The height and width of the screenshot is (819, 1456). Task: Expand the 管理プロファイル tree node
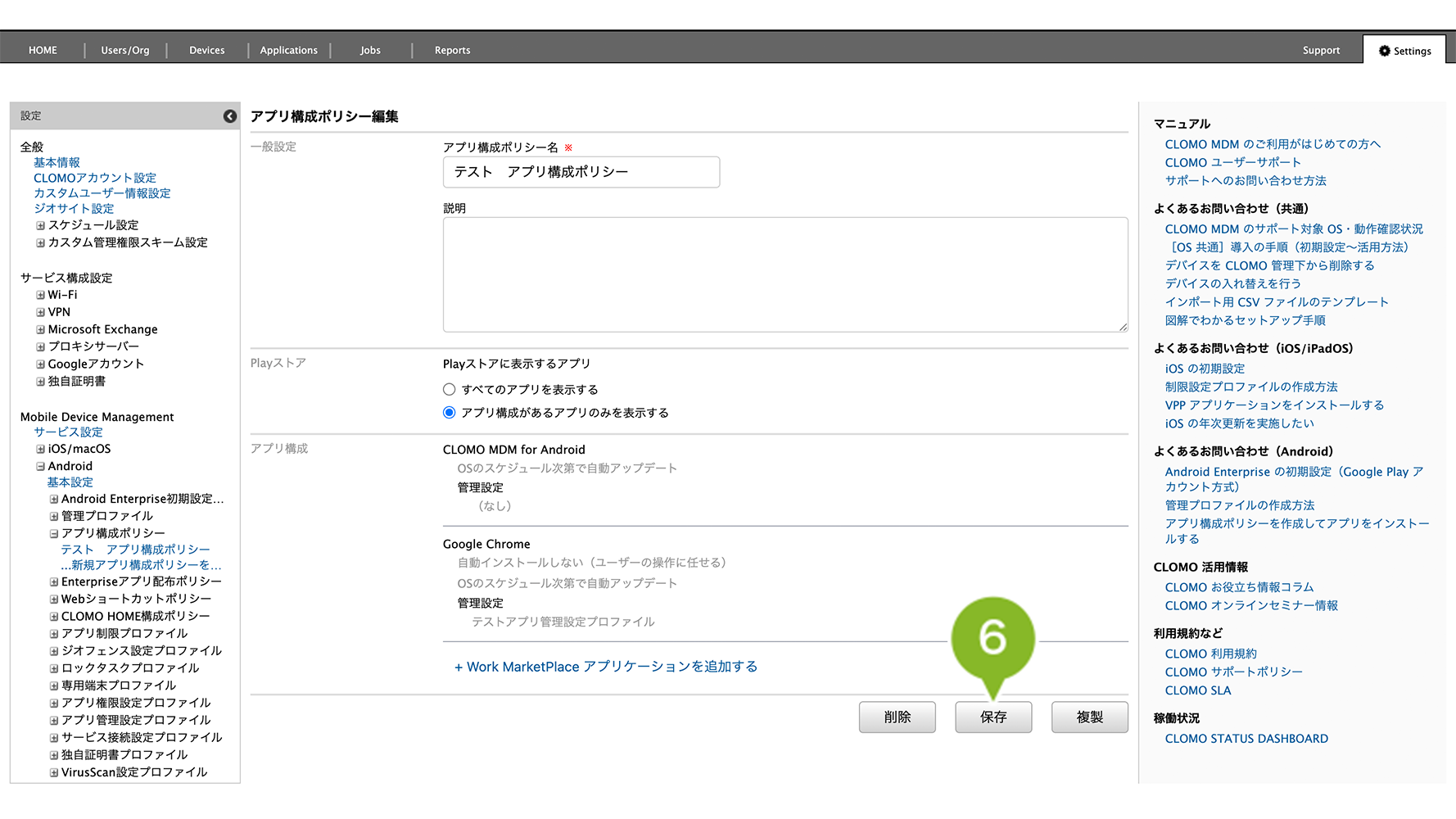tap(54, 516)
